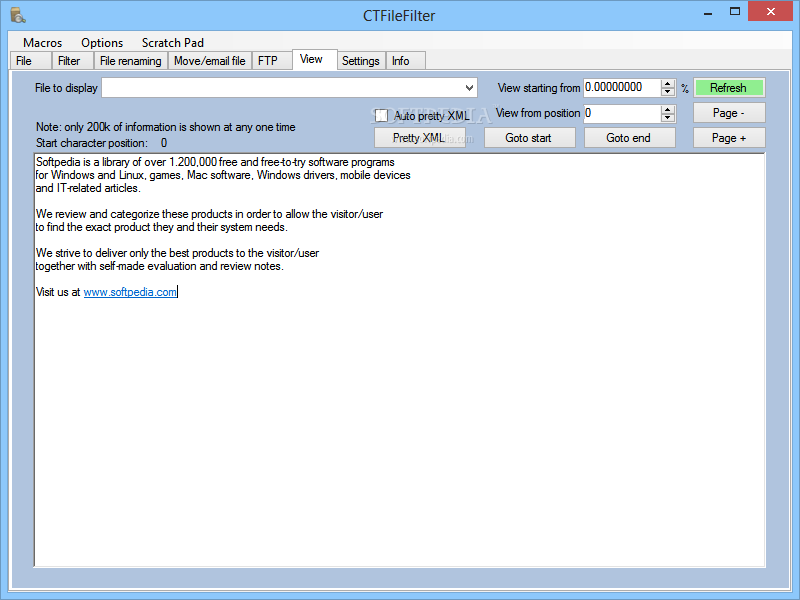The height and width of the screenshot is (600, 800).
Task: Increase View starting from value with up arrow
Action: [667, 84]
